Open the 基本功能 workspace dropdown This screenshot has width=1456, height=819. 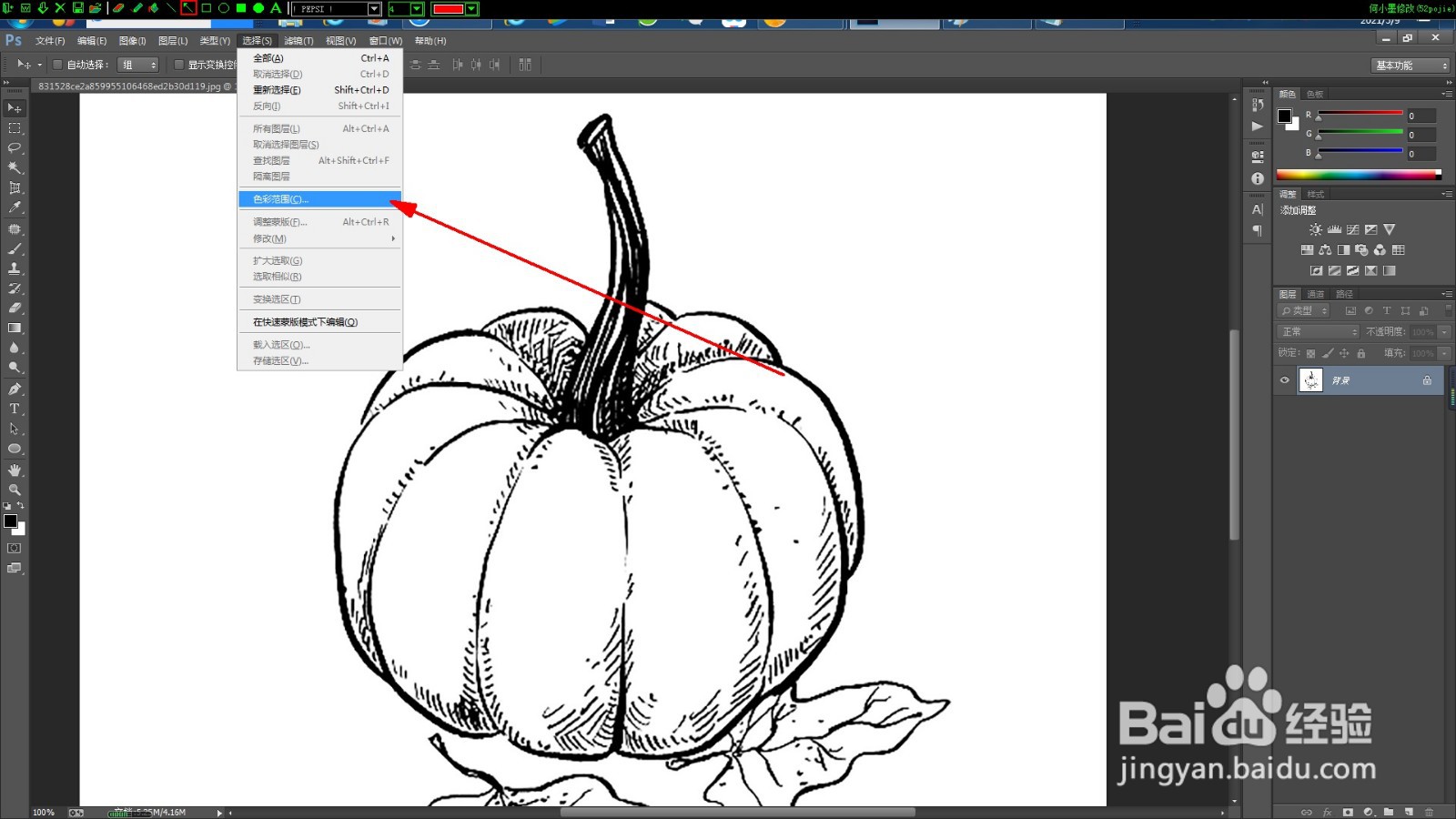[1410, 66]
